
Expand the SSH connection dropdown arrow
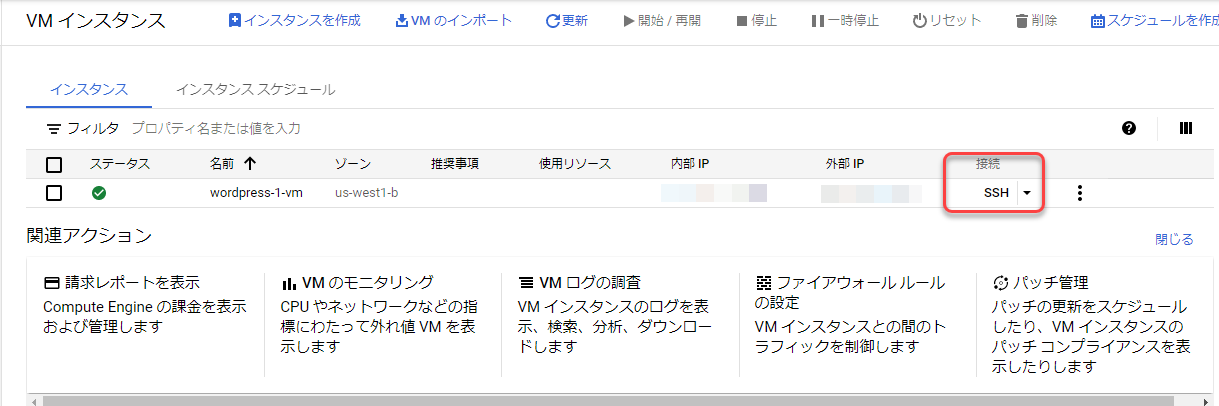point(1027,194)
